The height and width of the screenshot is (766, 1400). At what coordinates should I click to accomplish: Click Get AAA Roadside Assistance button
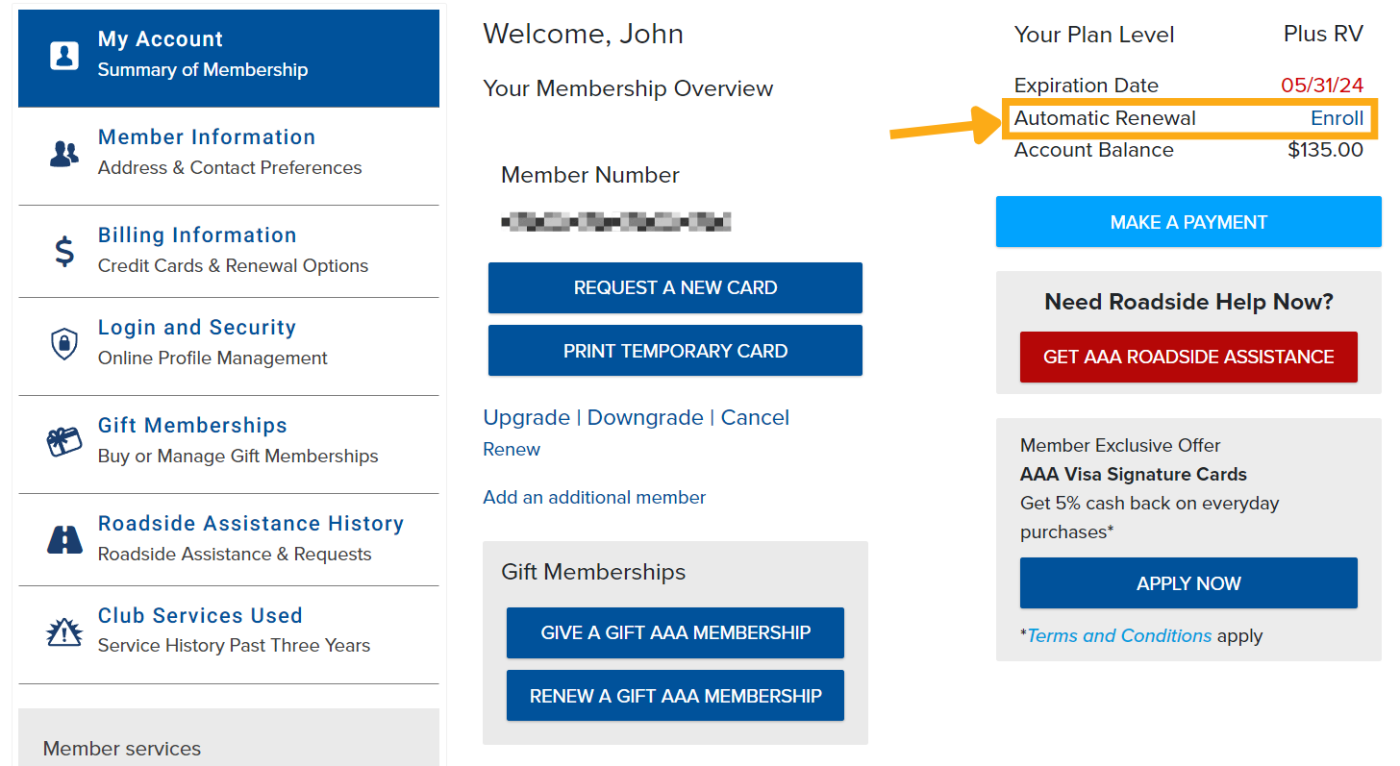pyautogui.click(x=1188, y=357)
